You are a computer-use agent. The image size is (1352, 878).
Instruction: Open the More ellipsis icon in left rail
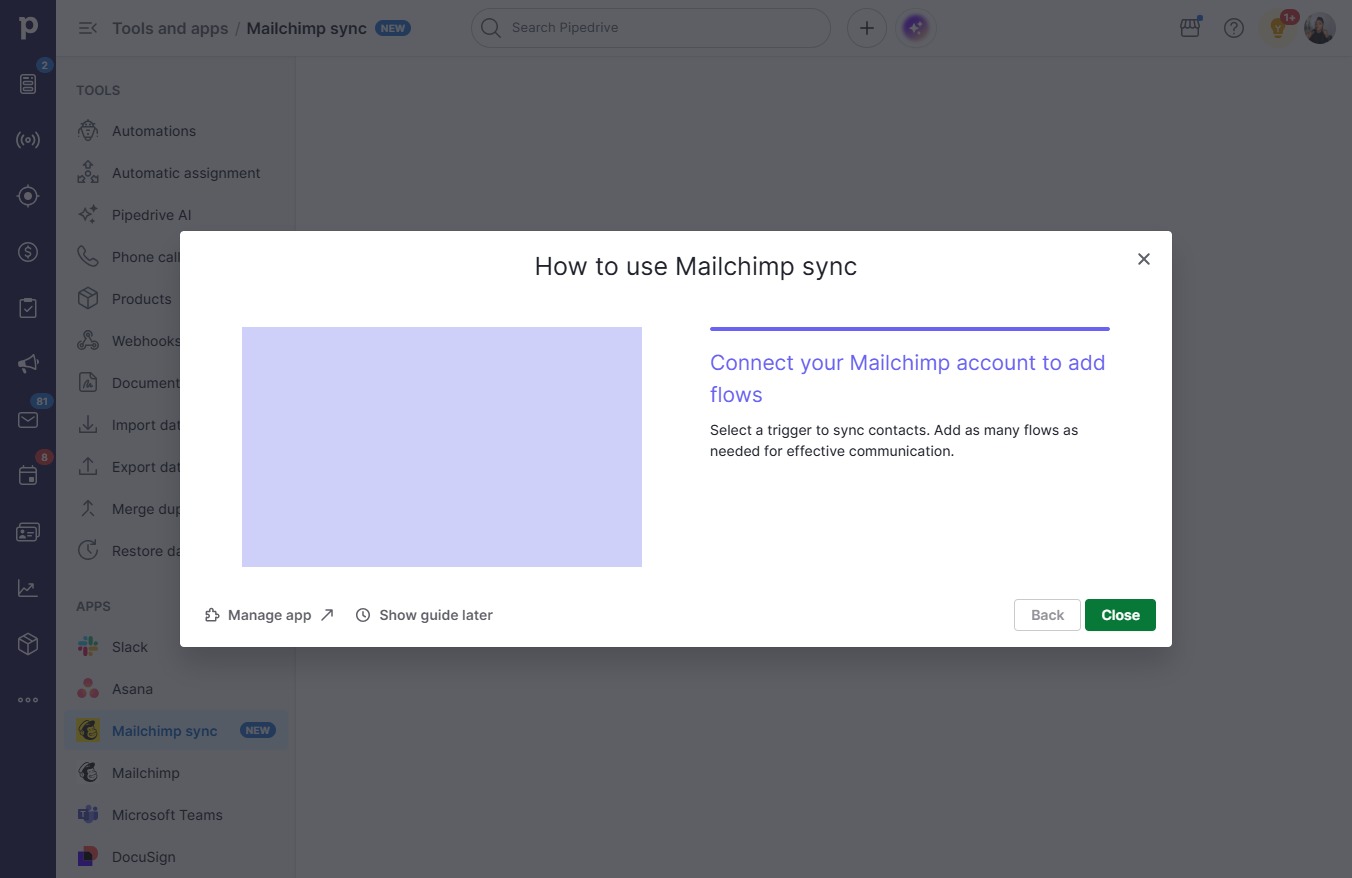coord(28,700)
